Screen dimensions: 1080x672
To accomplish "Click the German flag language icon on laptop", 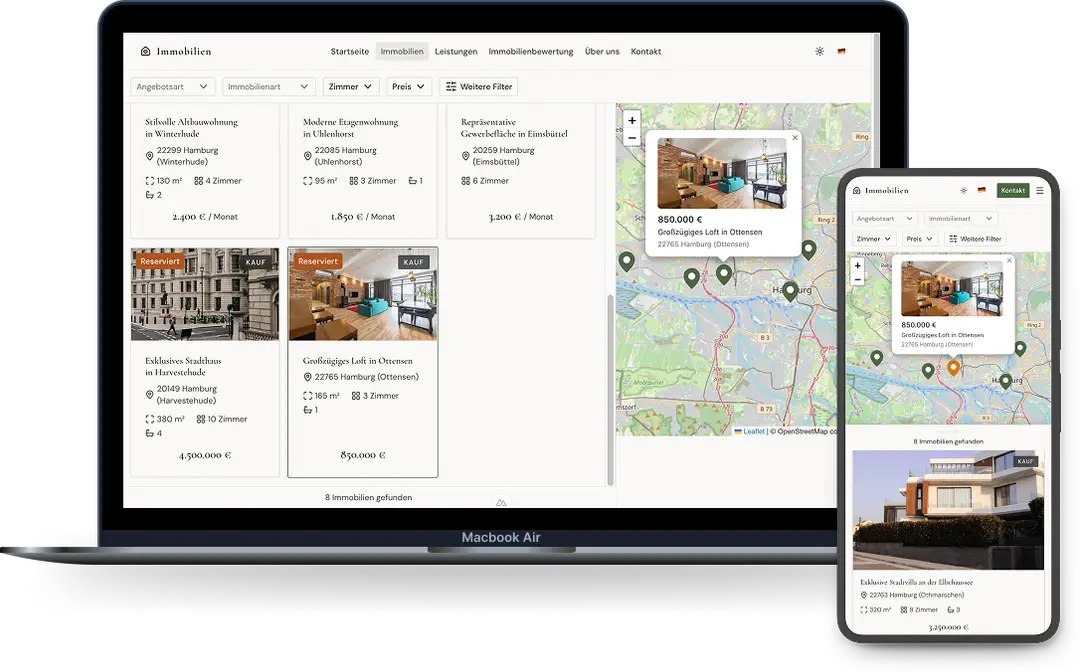I will (841, 51).
